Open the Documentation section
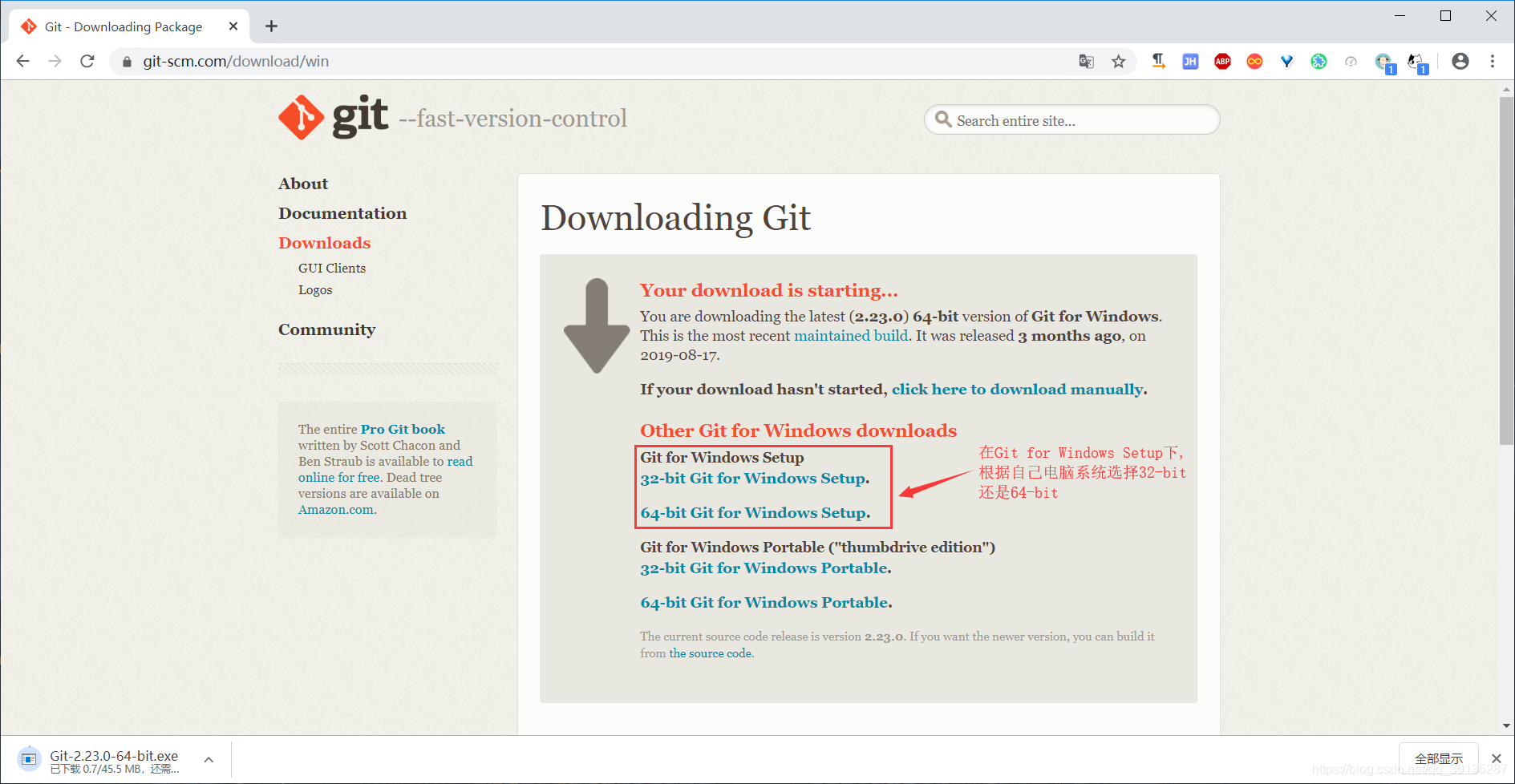The image size is (1515, 784). coord(342,213)
